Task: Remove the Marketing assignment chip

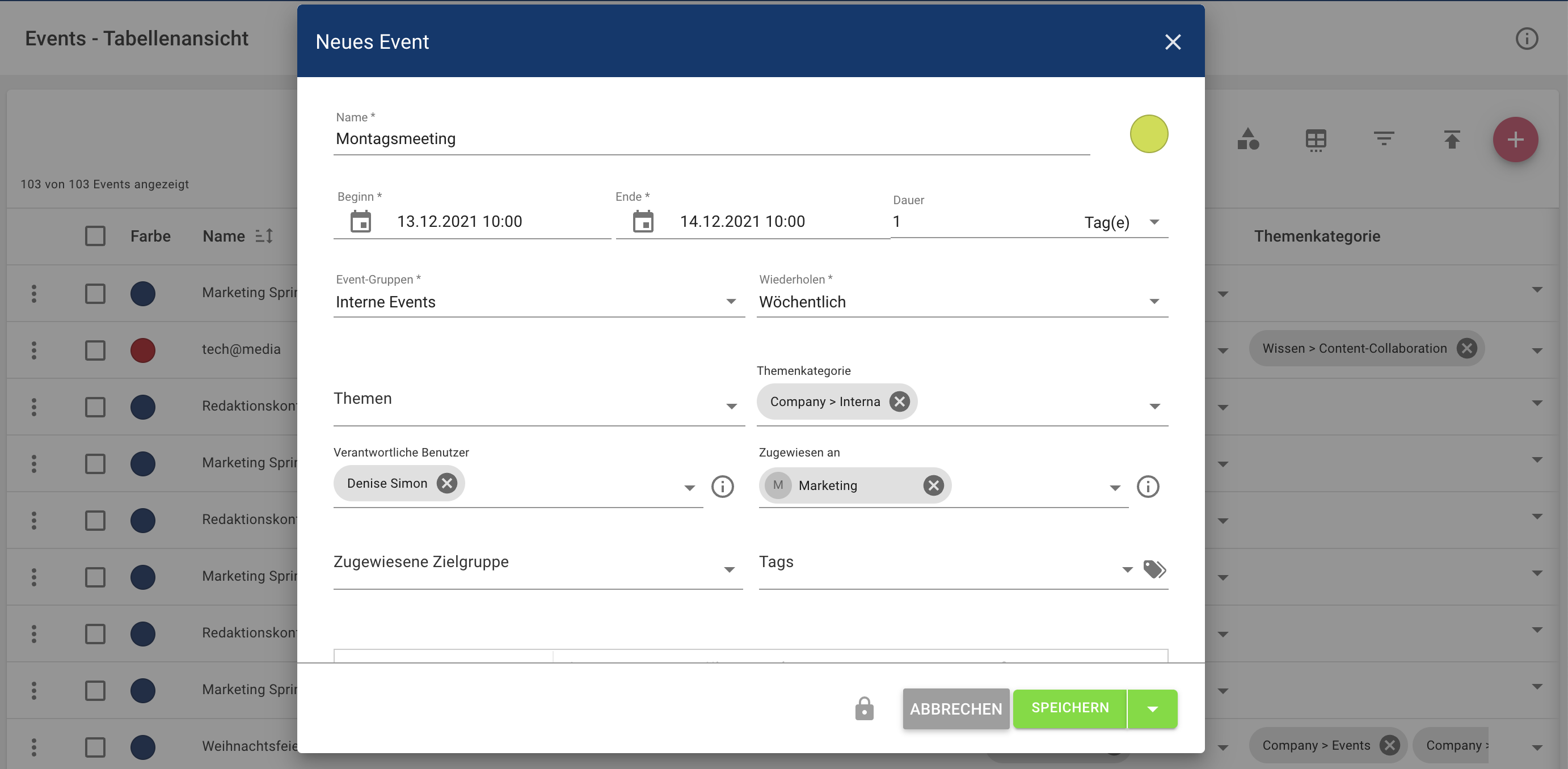Action: tap(933, 485)
